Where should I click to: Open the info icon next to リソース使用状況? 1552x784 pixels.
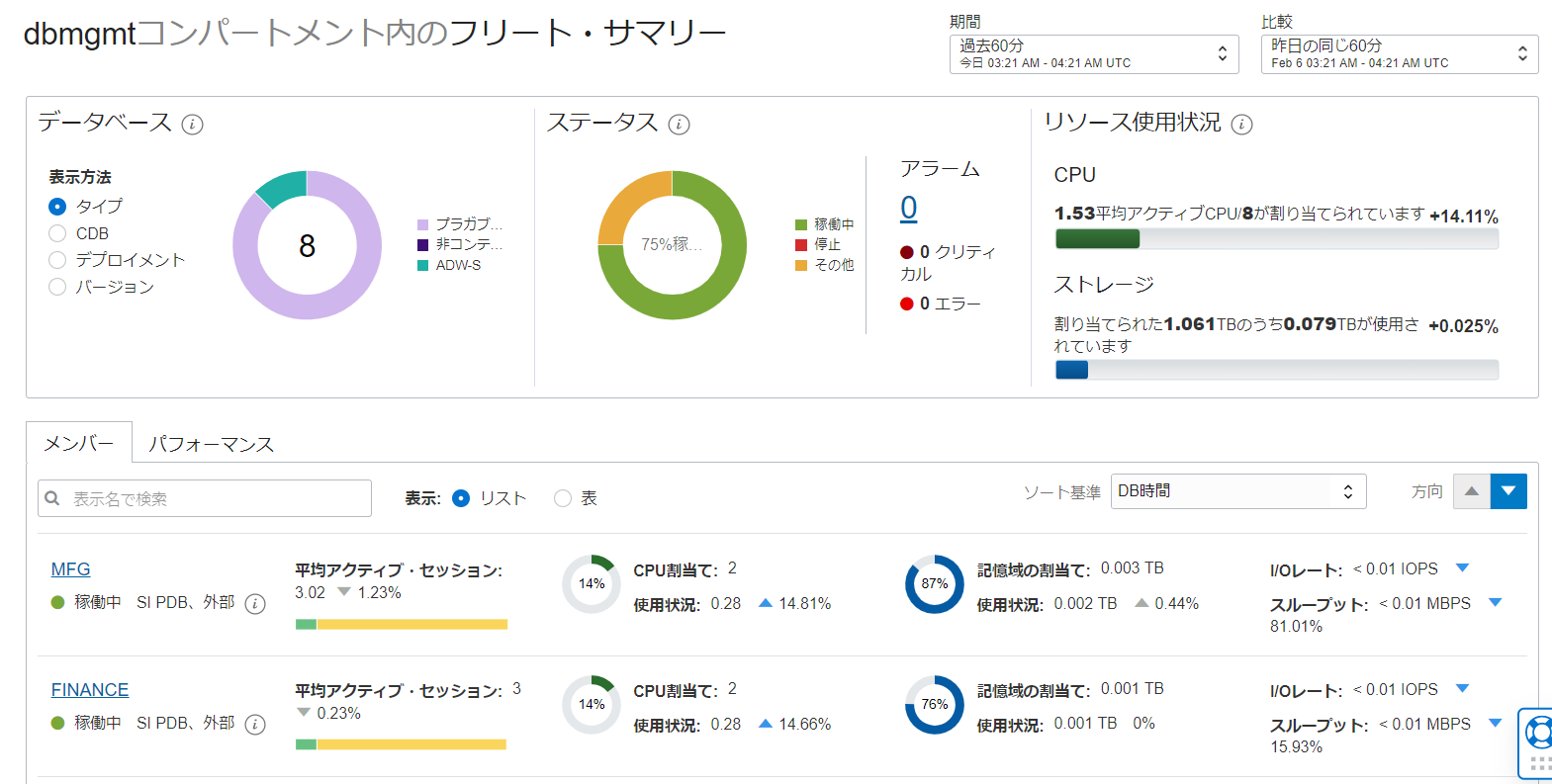coord(1241,125)
